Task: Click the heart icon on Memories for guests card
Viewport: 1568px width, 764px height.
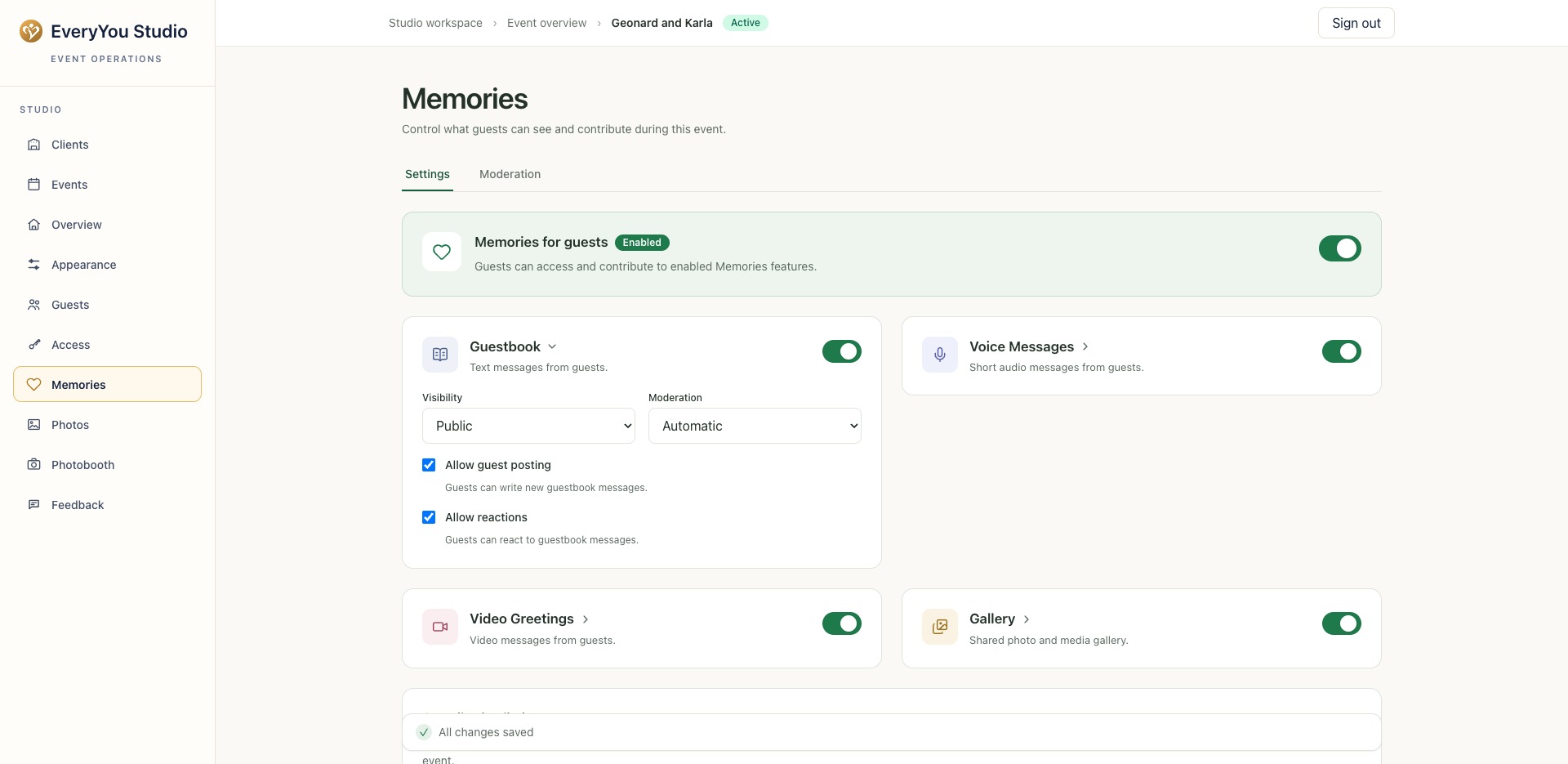Action: [x=442, y=252]
